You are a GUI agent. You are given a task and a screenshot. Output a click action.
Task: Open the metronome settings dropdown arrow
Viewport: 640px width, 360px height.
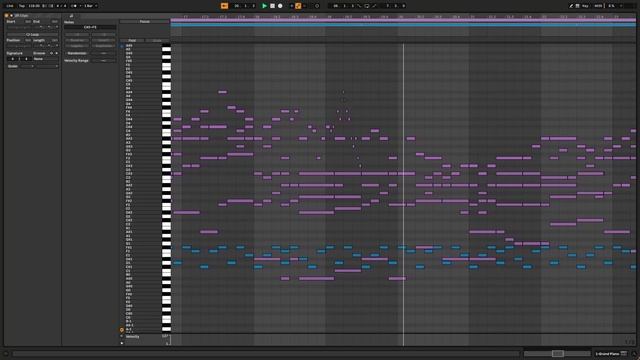pyautogui.click(x=80, y=6)
